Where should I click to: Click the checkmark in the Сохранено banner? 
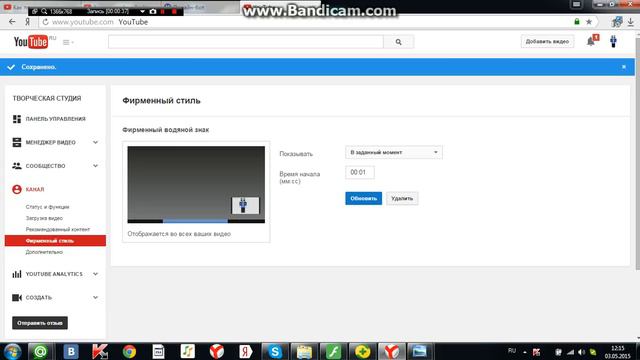(x=11, y=67)
